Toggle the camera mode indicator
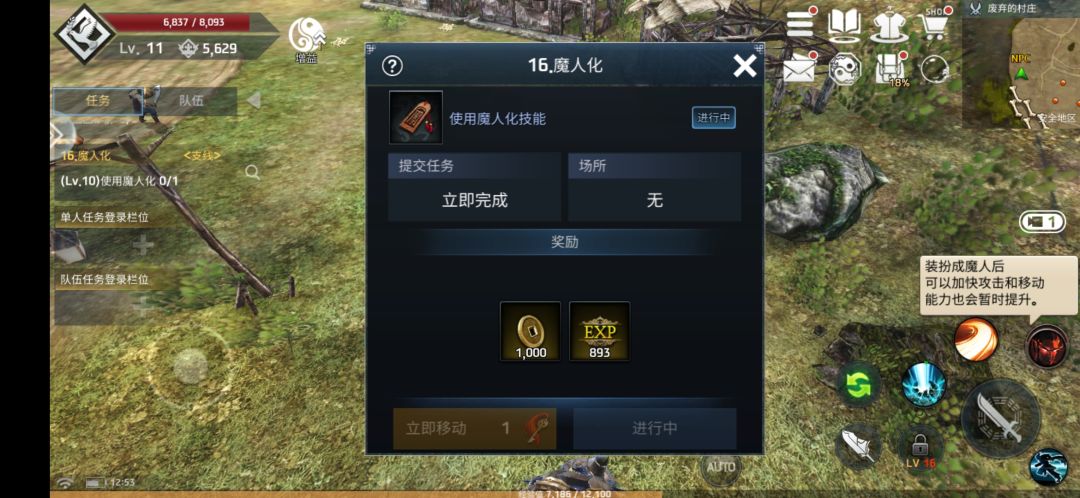1080x498 pixels. (x=1042, y=222)
